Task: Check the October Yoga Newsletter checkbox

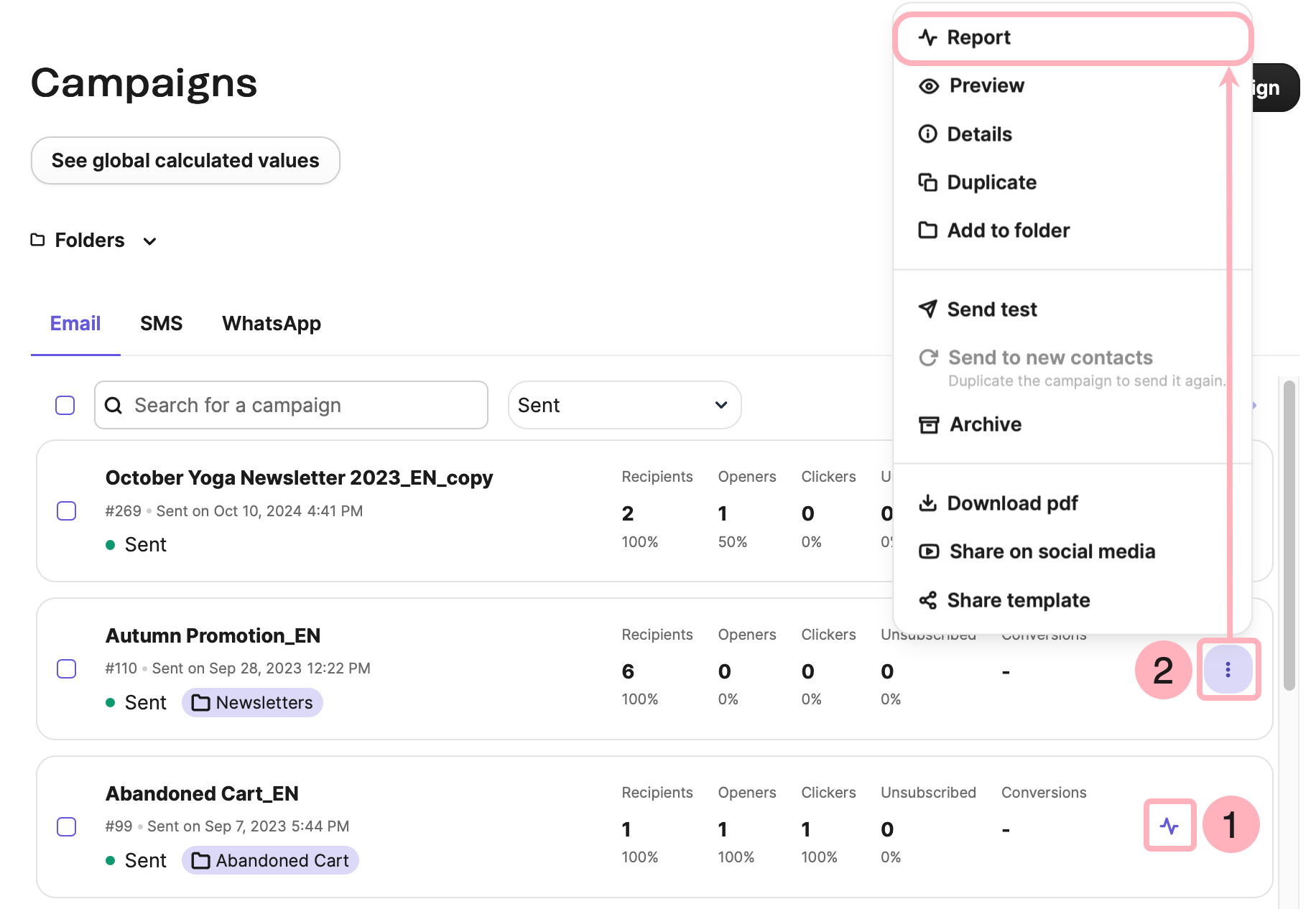Action: (x=67, y=511)
